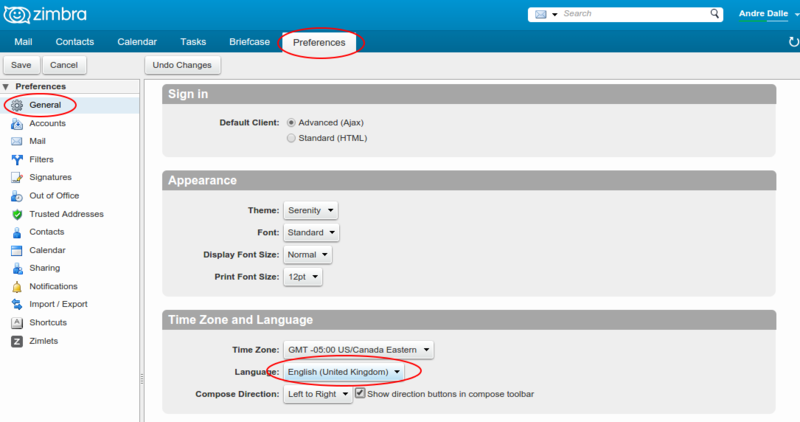800x422 pixels.
Task: Click the Trusted Addresses shield icon
Action: point(17,214)
